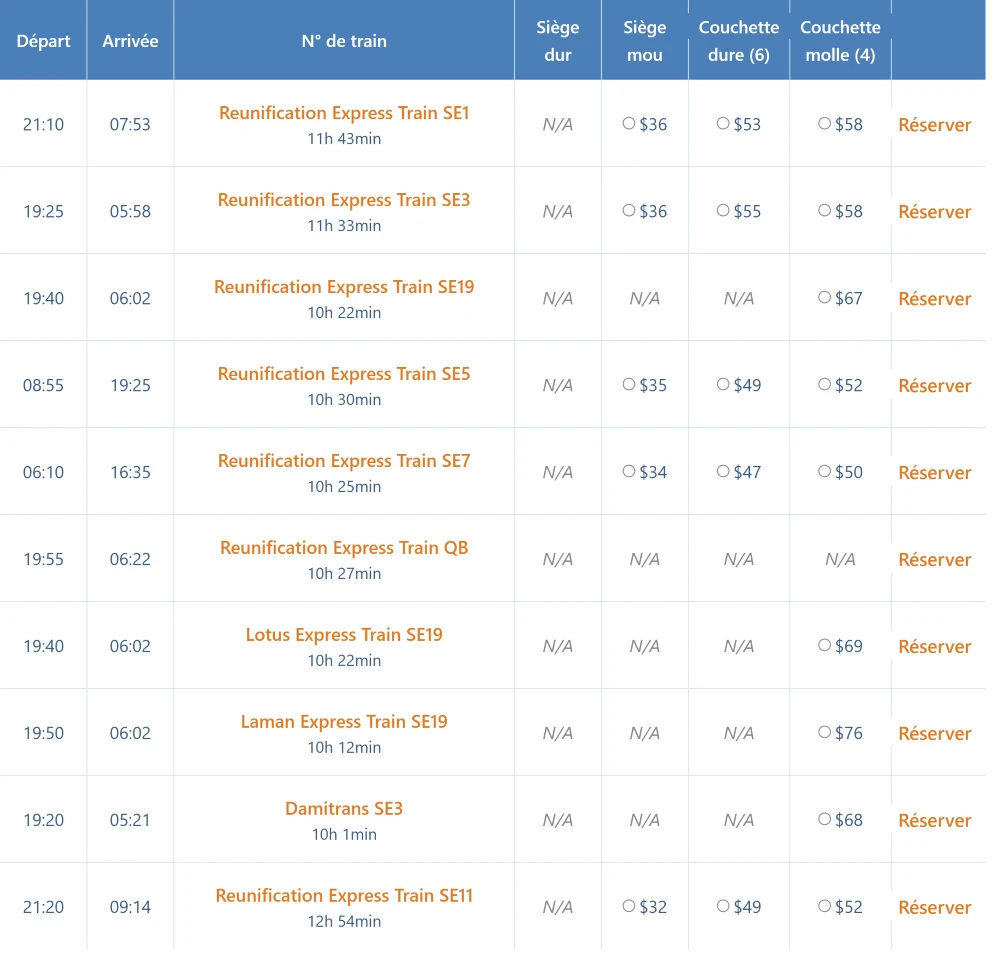Click Réserver for train SE5

click(x=934, y=386)
